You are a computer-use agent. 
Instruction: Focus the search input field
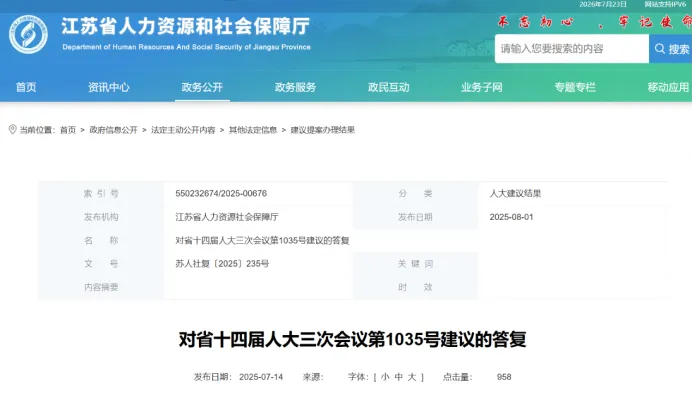572,49
